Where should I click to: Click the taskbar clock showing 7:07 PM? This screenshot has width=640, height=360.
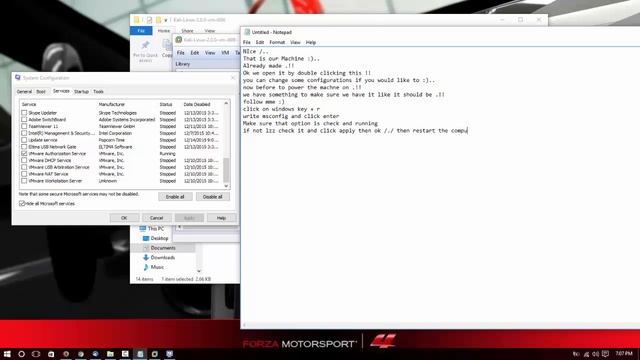coord(624,353)
